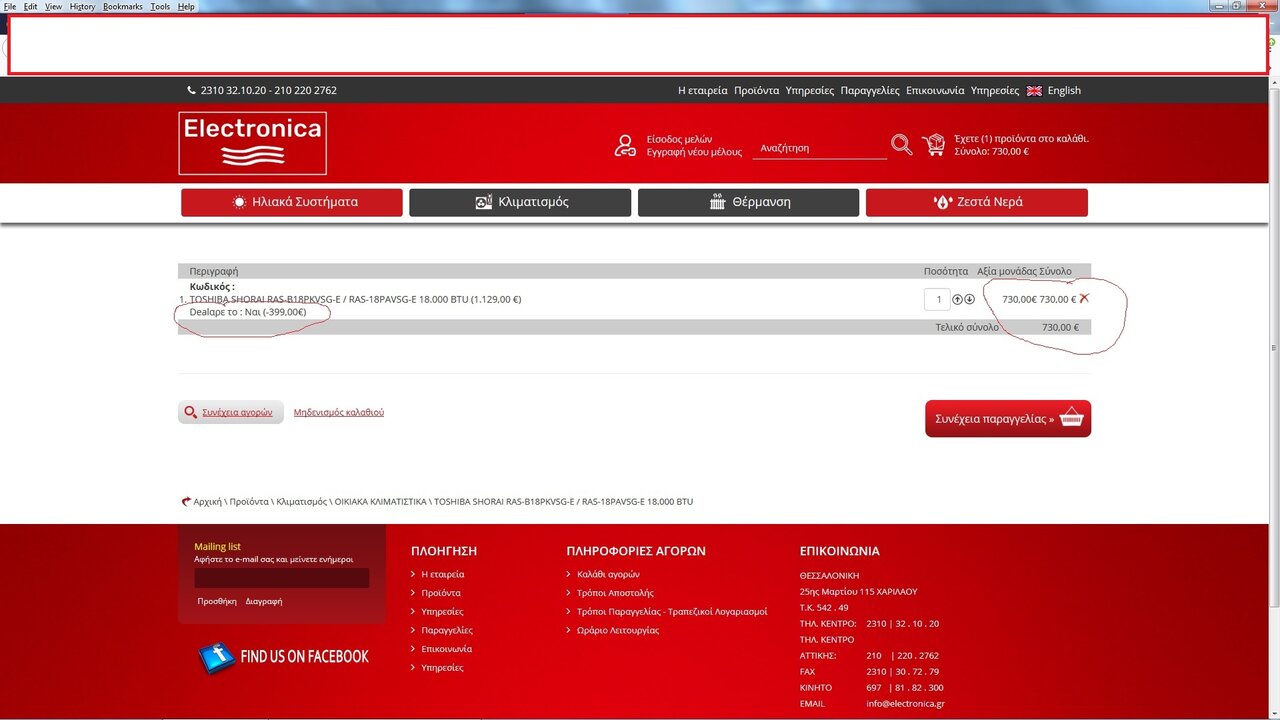Image resolution: width=1280 pixels, height=720 pixels.
Task: Click Εγγραφή νέου μέλους link
Action: point(694,152)
